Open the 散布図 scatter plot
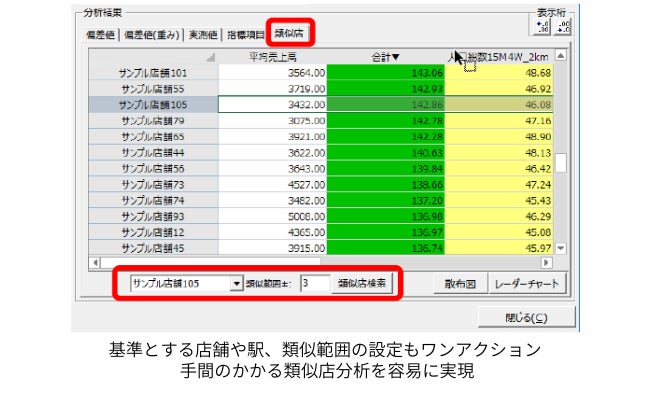 460,284
